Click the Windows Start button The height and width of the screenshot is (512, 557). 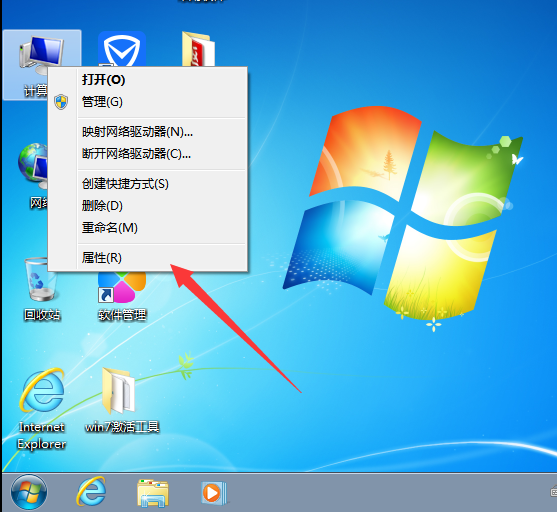[x=29, y=493]
